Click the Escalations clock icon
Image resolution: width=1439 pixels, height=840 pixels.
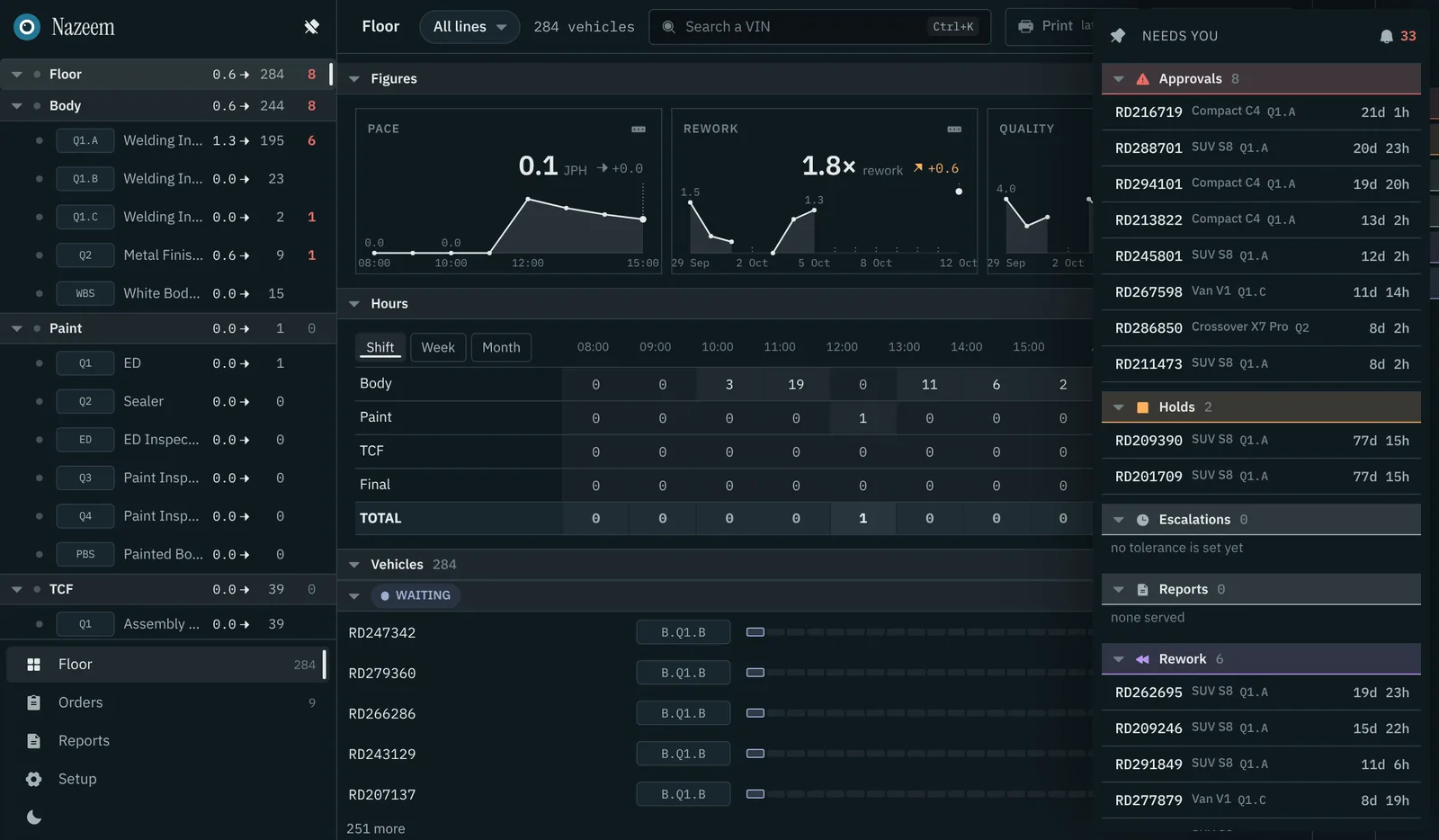1142,520
